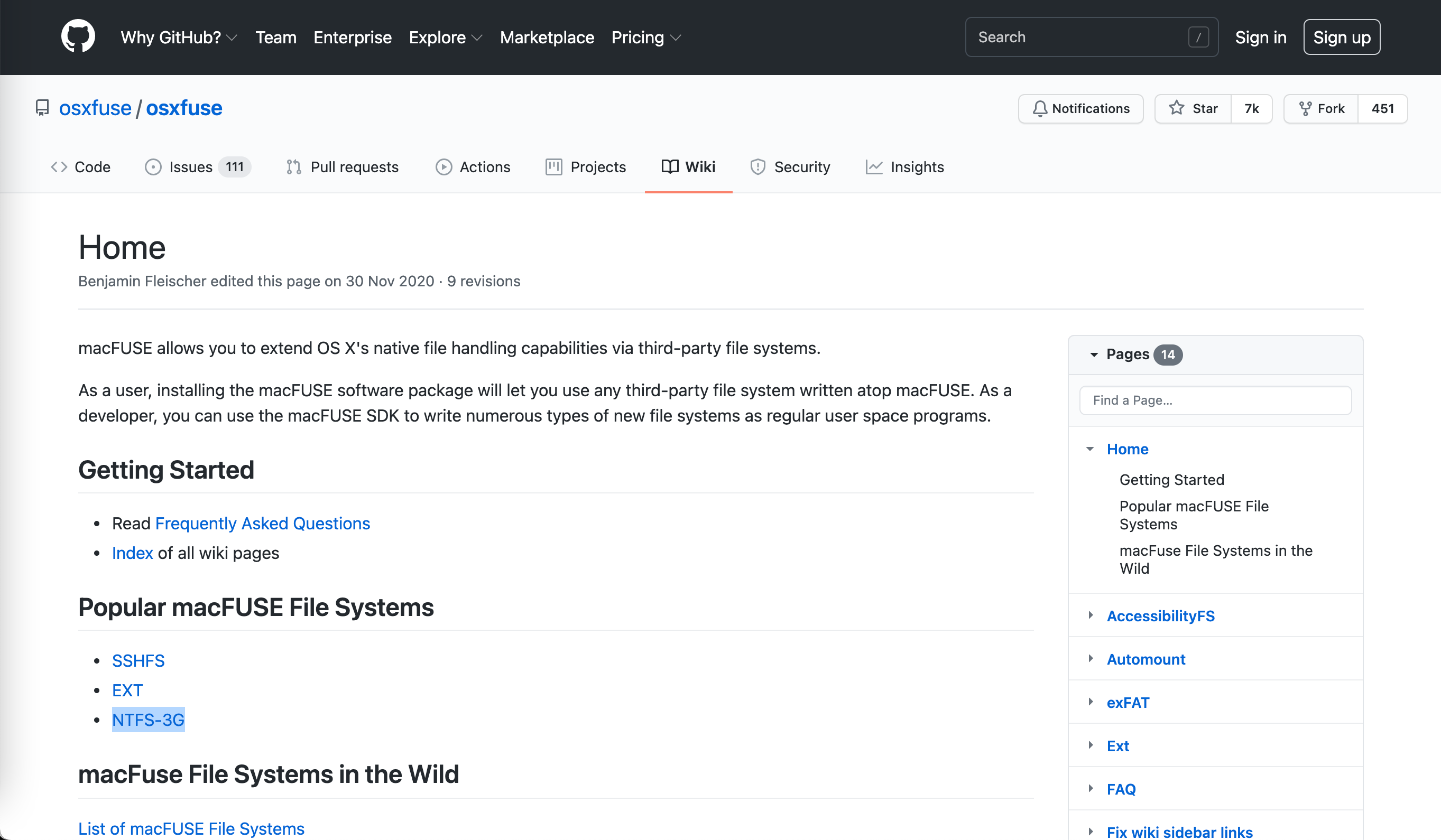Viewport: 1441px width, 840px height.
Task: Open the osxfuse owner link
Action: coord(95,108)
